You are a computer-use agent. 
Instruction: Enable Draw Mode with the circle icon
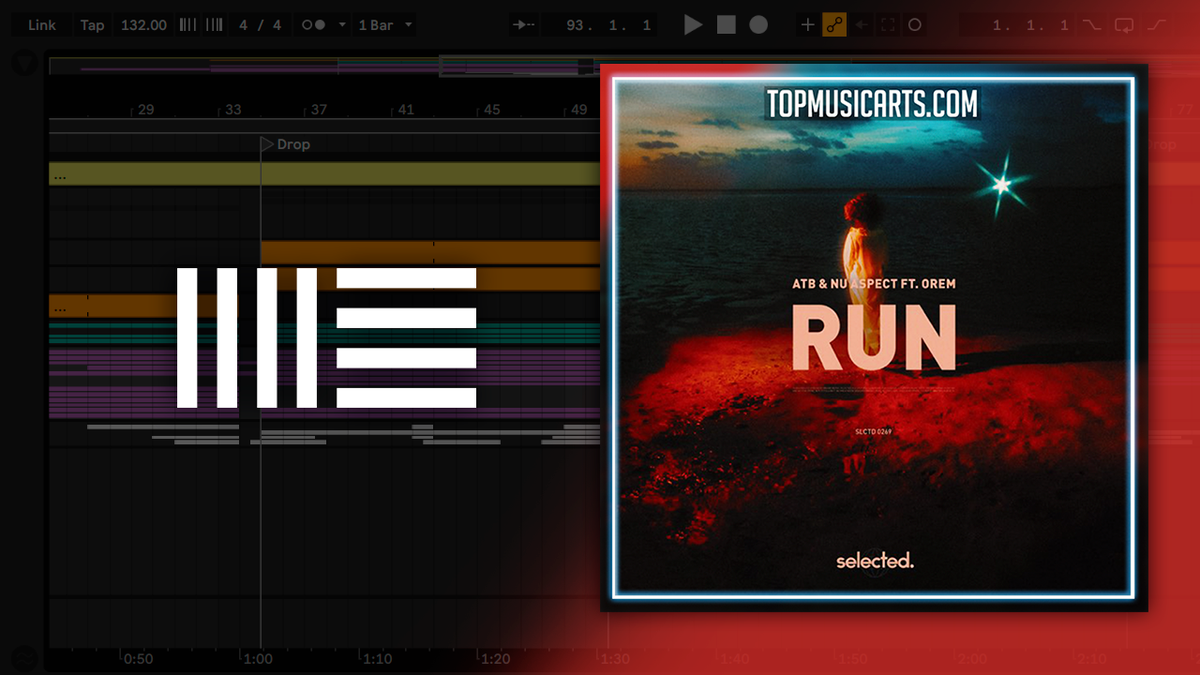coord(914,24)
